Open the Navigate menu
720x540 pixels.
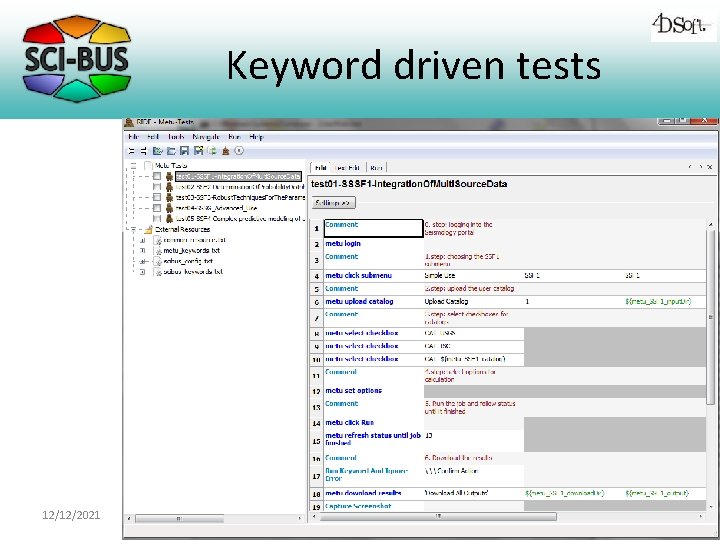click(x=206, y=137)
